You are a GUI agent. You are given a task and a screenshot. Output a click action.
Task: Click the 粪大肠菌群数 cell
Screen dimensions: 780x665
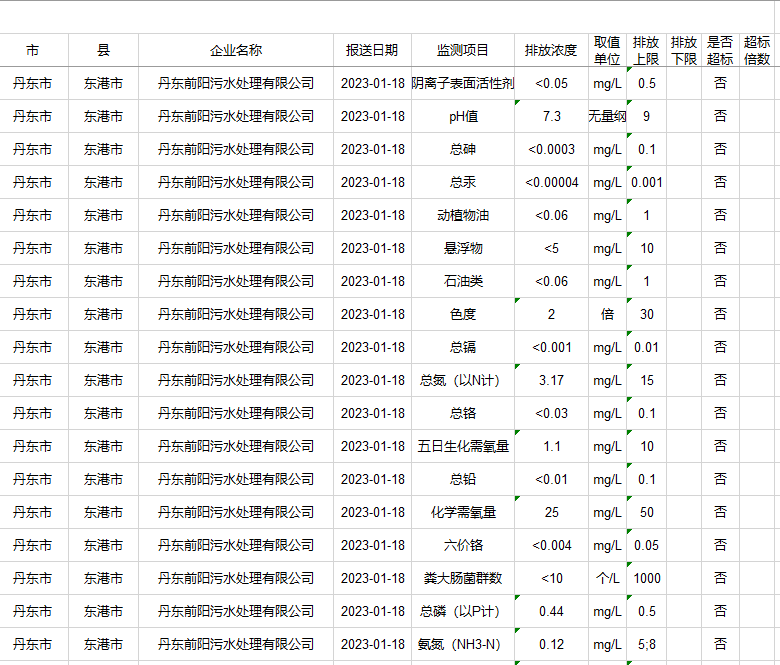point(463,578)
